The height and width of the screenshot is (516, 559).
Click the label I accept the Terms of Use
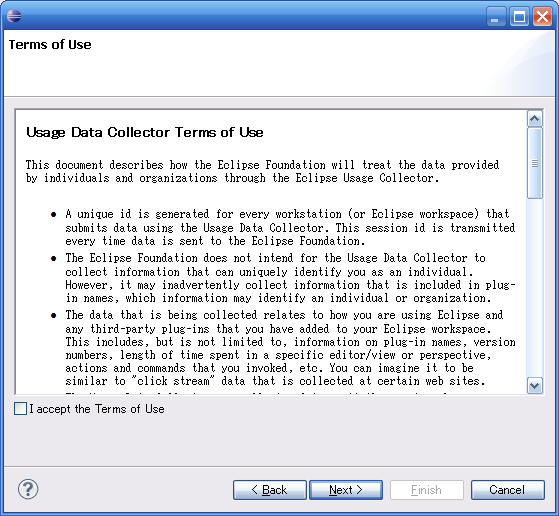coord(97,409)
